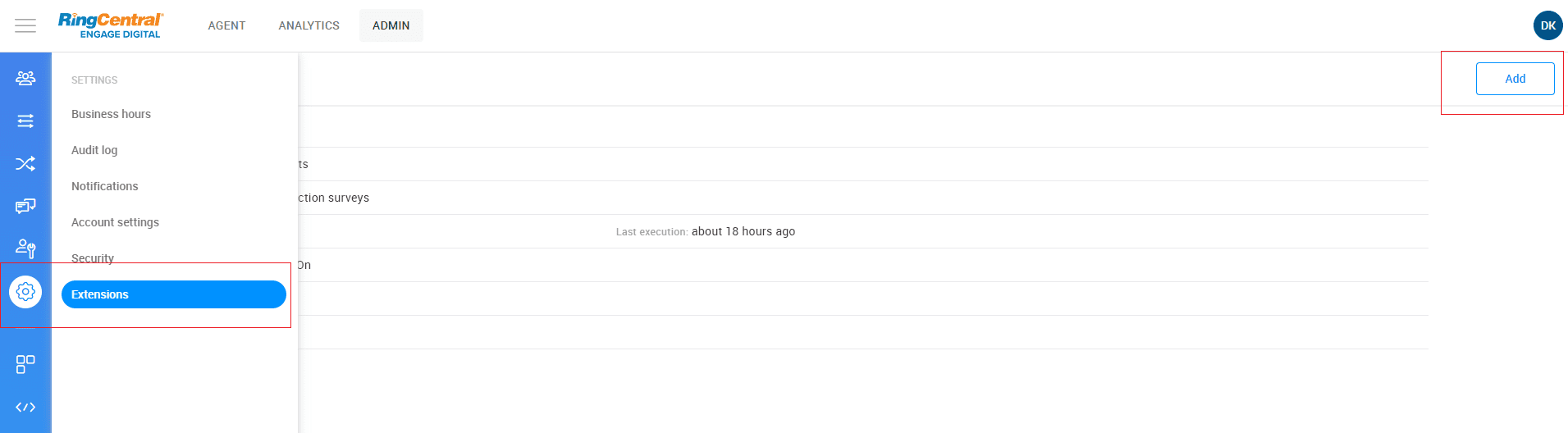Select Extensions in settings menu
The width and height of the screenshot is (1568, 433).
[x=173, y=294]
